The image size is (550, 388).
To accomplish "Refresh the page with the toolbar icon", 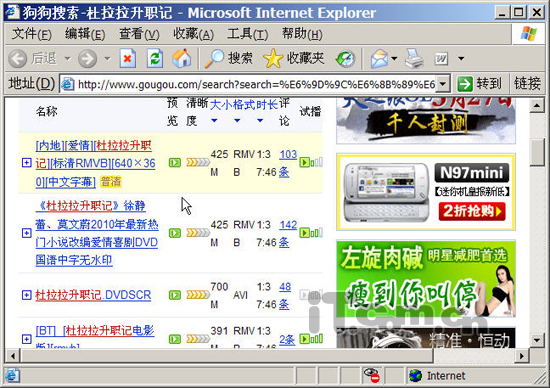I will 155,58.
